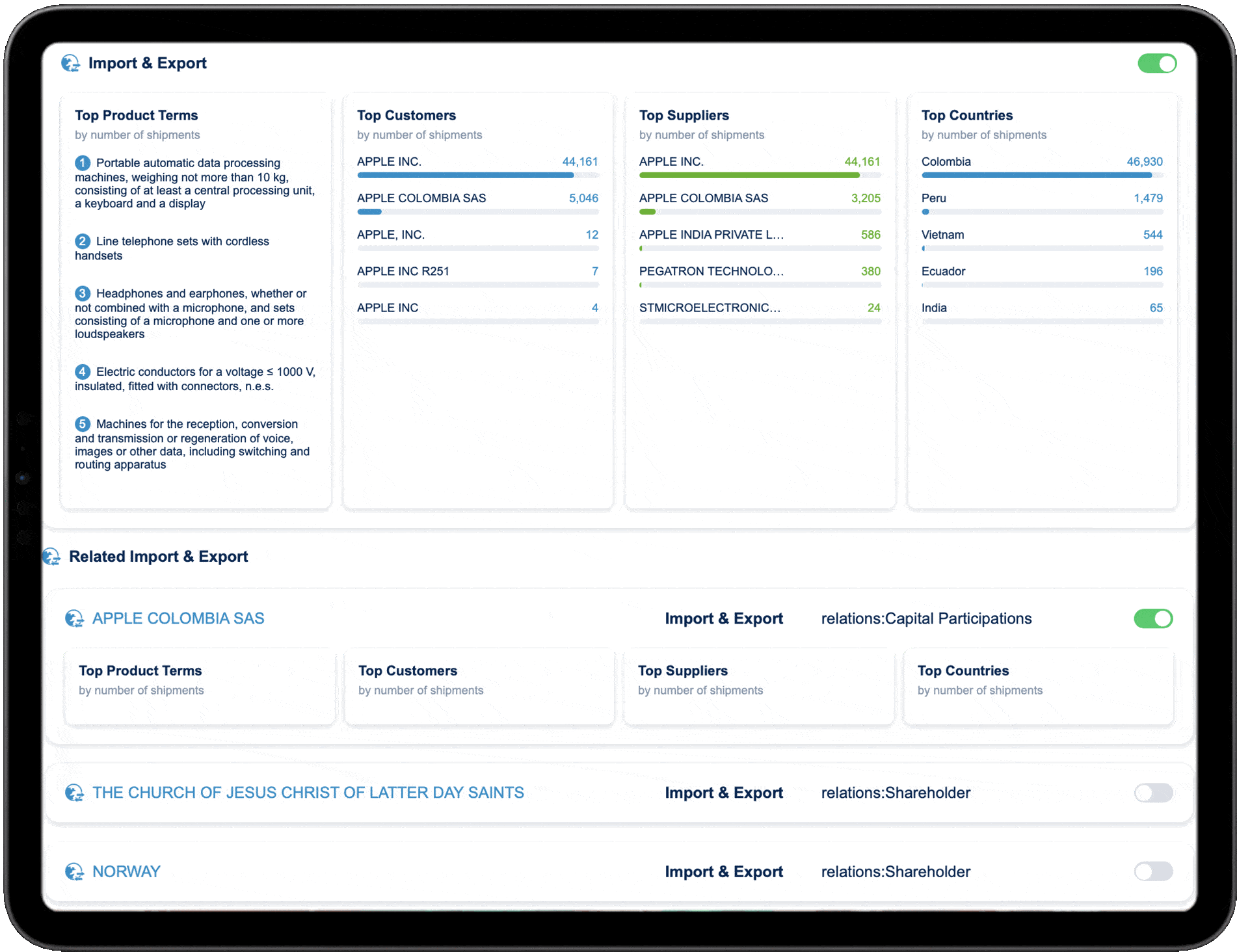Click the Electric conductors product term

(x=195, y=378)
